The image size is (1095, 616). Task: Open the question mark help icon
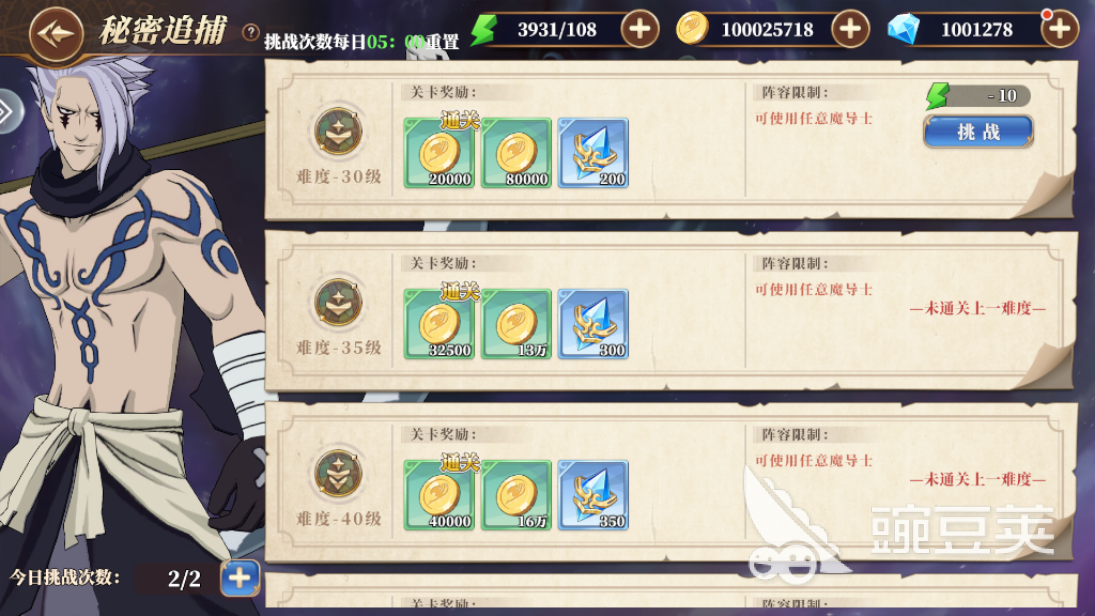pyautogui.click(x=251, y=32)
